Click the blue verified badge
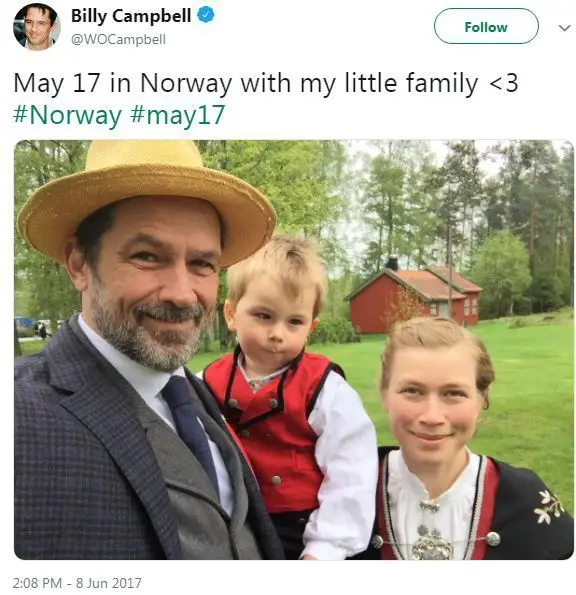This screenshot has height=595, width=576. point(206,16)
